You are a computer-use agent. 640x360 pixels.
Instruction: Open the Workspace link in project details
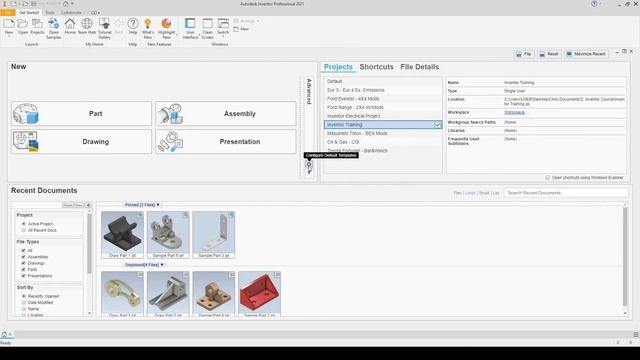tap(514, 113)
